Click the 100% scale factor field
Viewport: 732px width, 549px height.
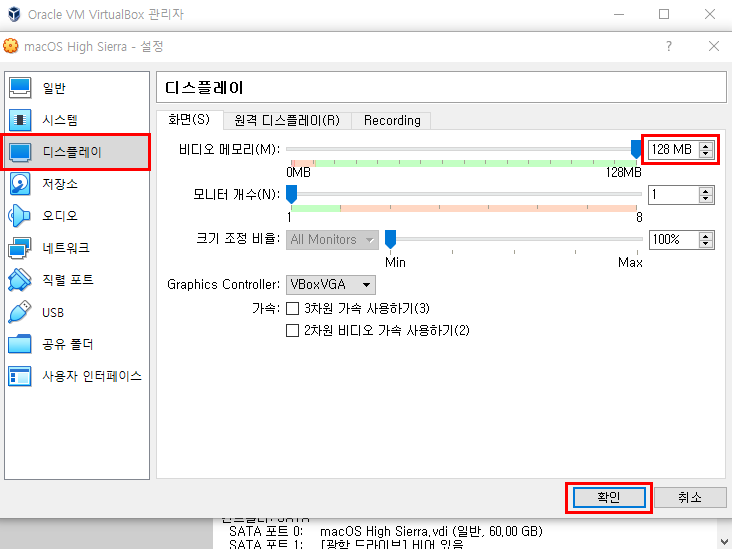[x=674, y=239]
